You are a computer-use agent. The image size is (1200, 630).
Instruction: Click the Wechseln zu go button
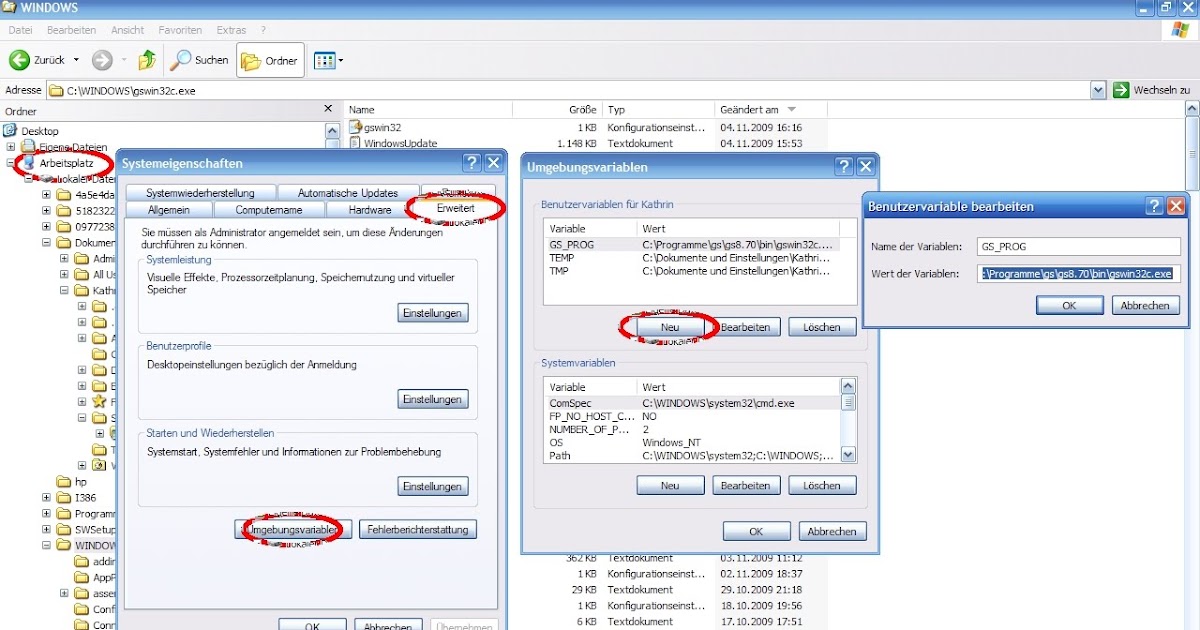(x=1151, y=90)
